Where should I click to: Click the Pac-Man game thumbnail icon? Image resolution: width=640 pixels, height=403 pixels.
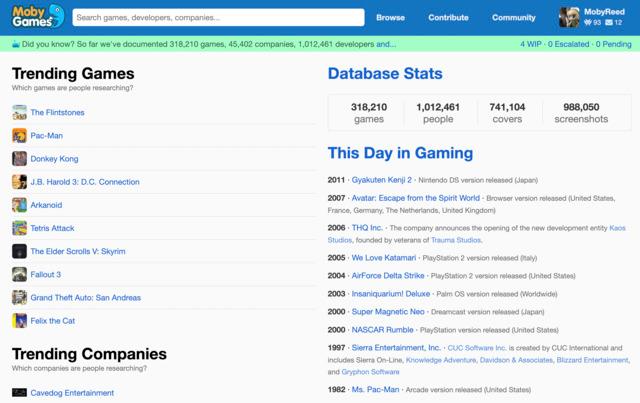[x=19, y=136]
